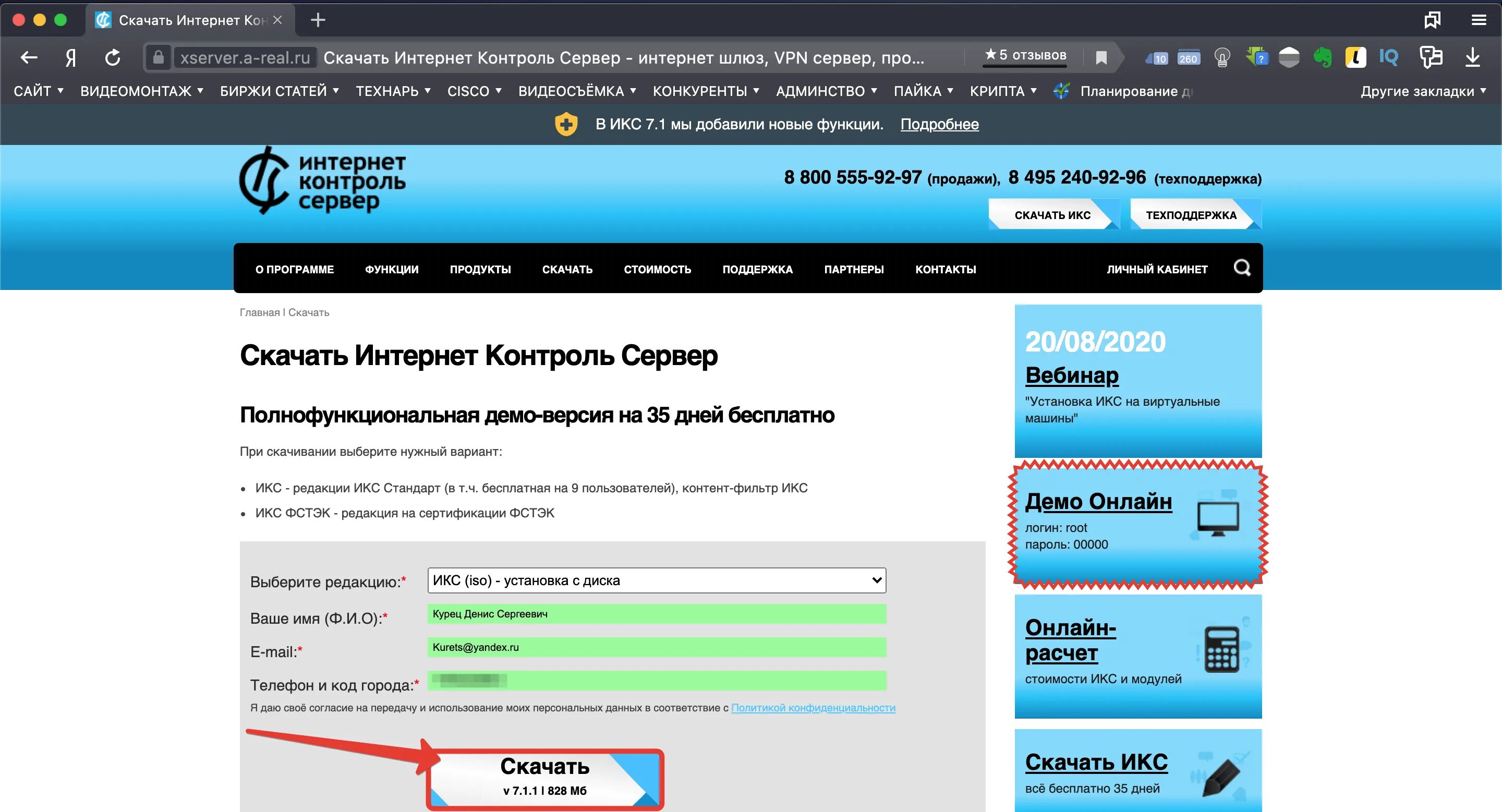
Task: Click the Подробнее link in announcement banner
Action: point(939,124)
